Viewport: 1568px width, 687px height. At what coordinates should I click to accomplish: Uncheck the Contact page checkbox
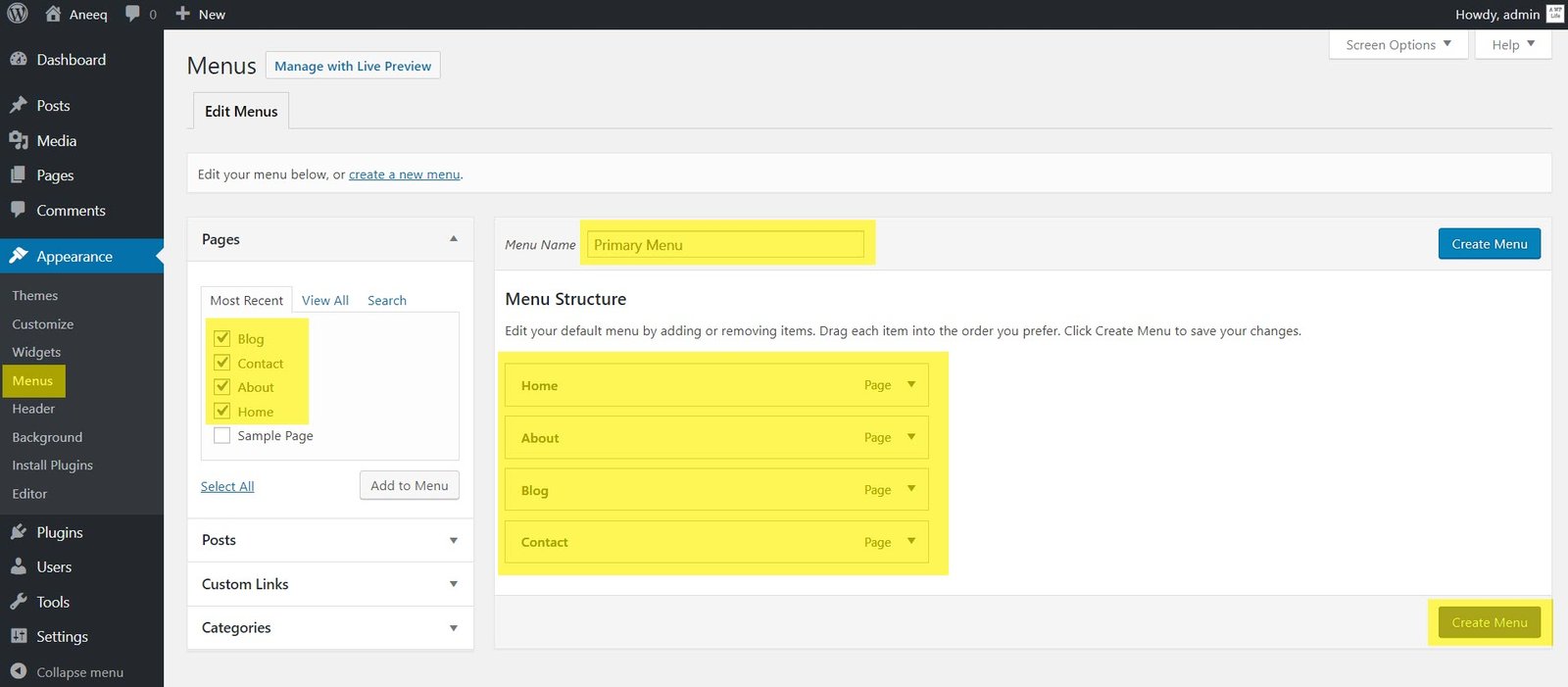tap(222, 363)
